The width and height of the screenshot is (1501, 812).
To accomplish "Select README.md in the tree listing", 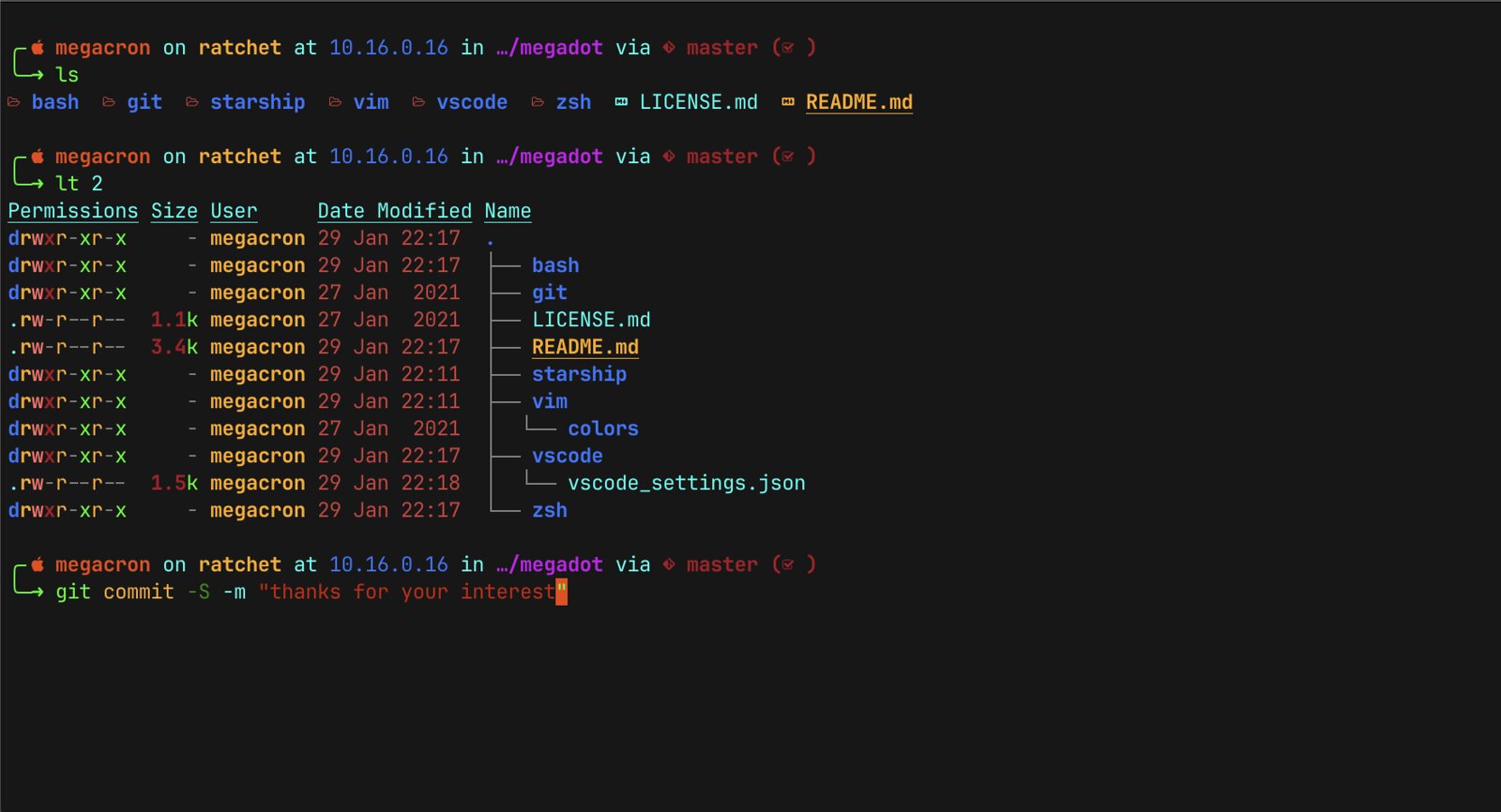I will click(x=585, y=347).
